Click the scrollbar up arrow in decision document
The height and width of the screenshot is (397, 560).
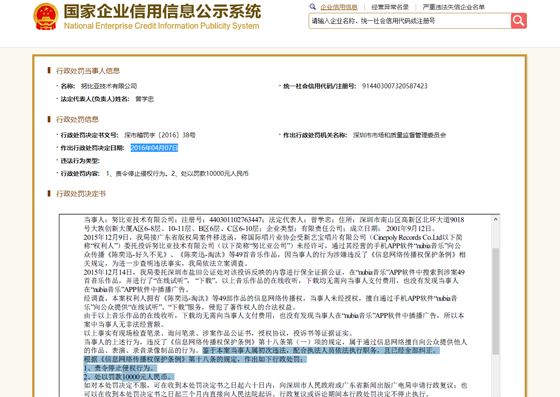tap(495, 219)
